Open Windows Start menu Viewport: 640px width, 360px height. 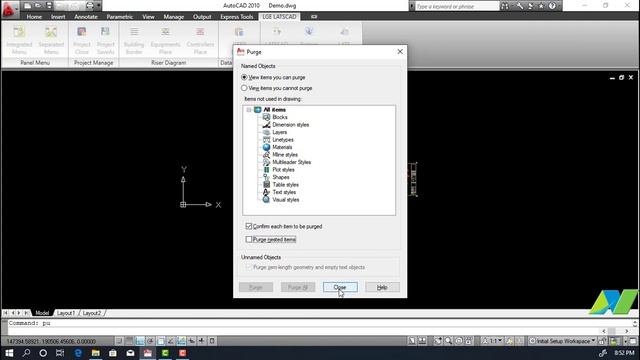[9, 353]
